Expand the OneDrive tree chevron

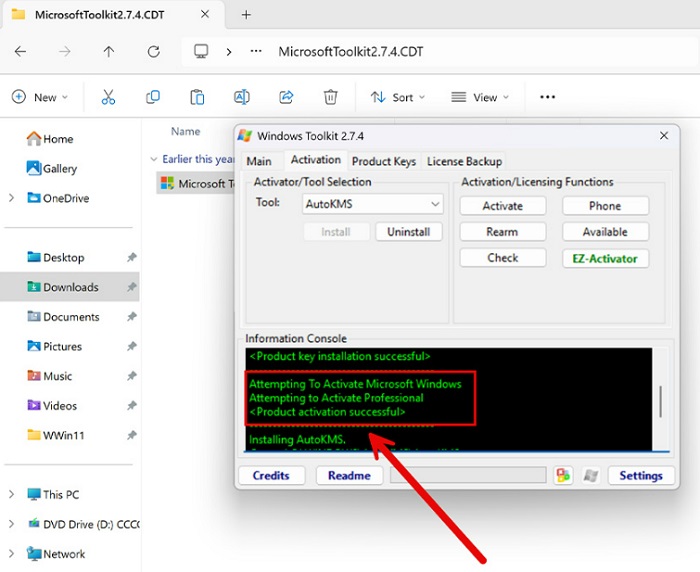(12, 198)
